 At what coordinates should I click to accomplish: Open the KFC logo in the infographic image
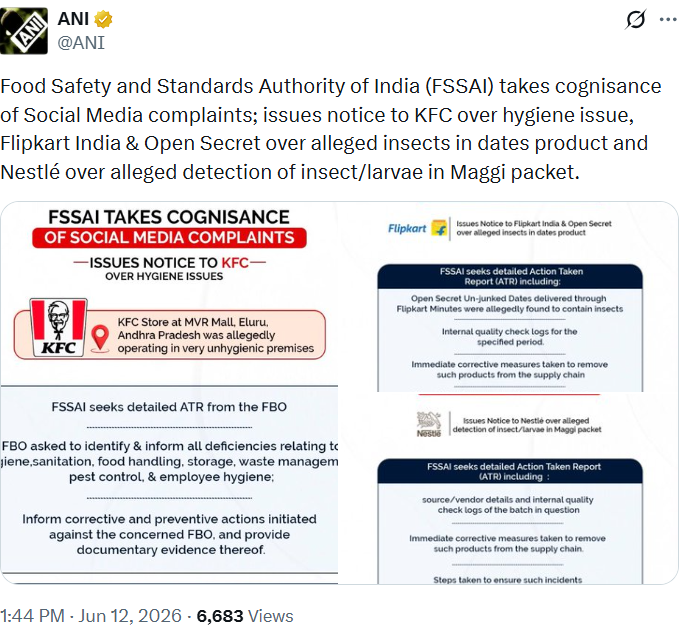[58, 328]
